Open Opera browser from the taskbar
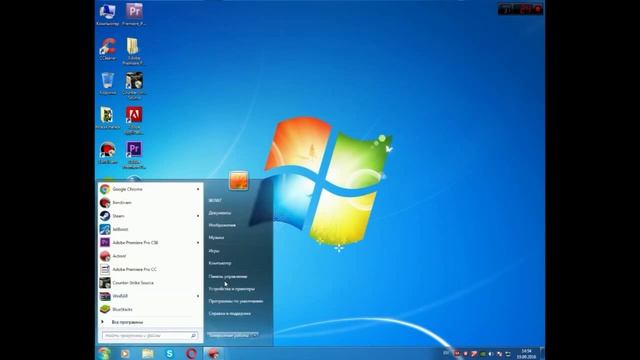Image resolution: width=640 pixels, height=360 pixels. point(191,353)
